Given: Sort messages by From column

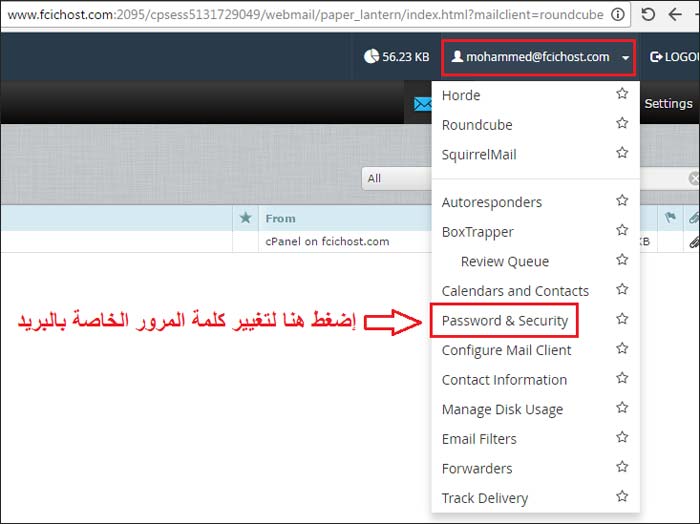Looking at the screenshot, I should [x=280, y=218].
